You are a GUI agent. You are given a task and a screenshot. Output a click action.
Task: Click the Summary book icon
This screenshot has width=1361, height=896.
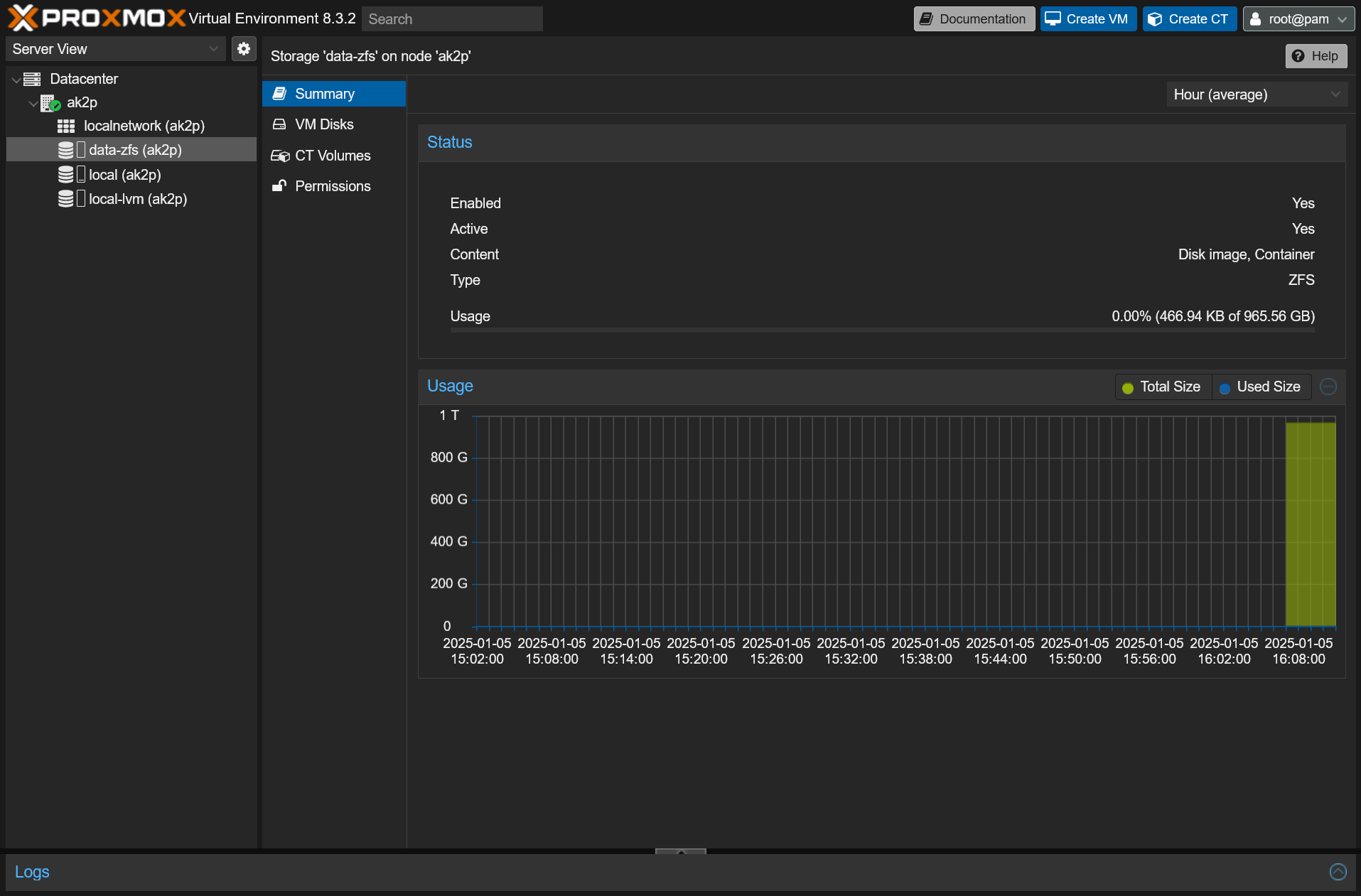(x=280, y=94)
